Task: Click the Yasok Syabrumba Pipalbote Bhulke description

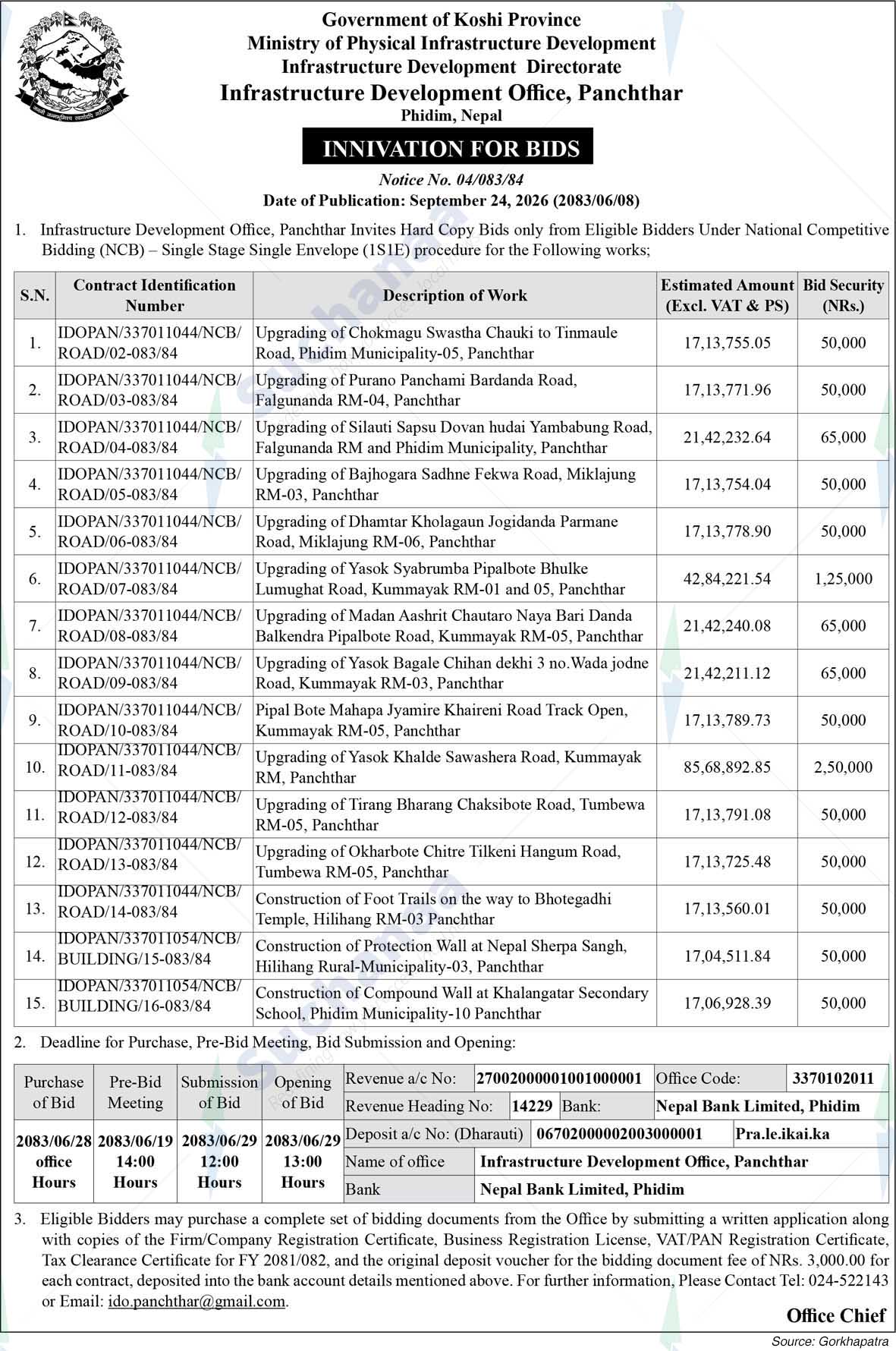Action: tap(440, 578)
